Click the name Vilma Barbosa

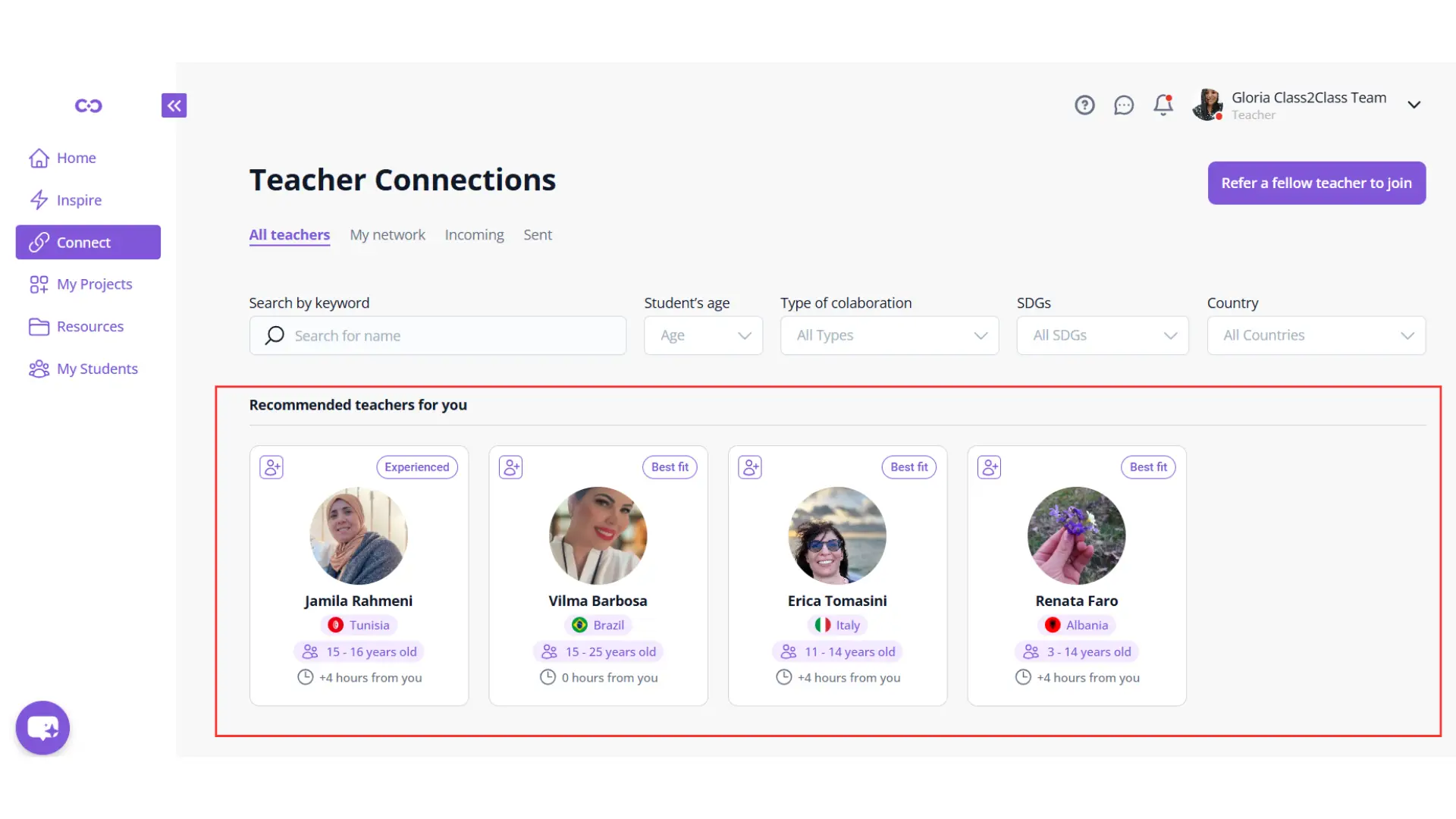pyautogui.click(x=598, y=601)
